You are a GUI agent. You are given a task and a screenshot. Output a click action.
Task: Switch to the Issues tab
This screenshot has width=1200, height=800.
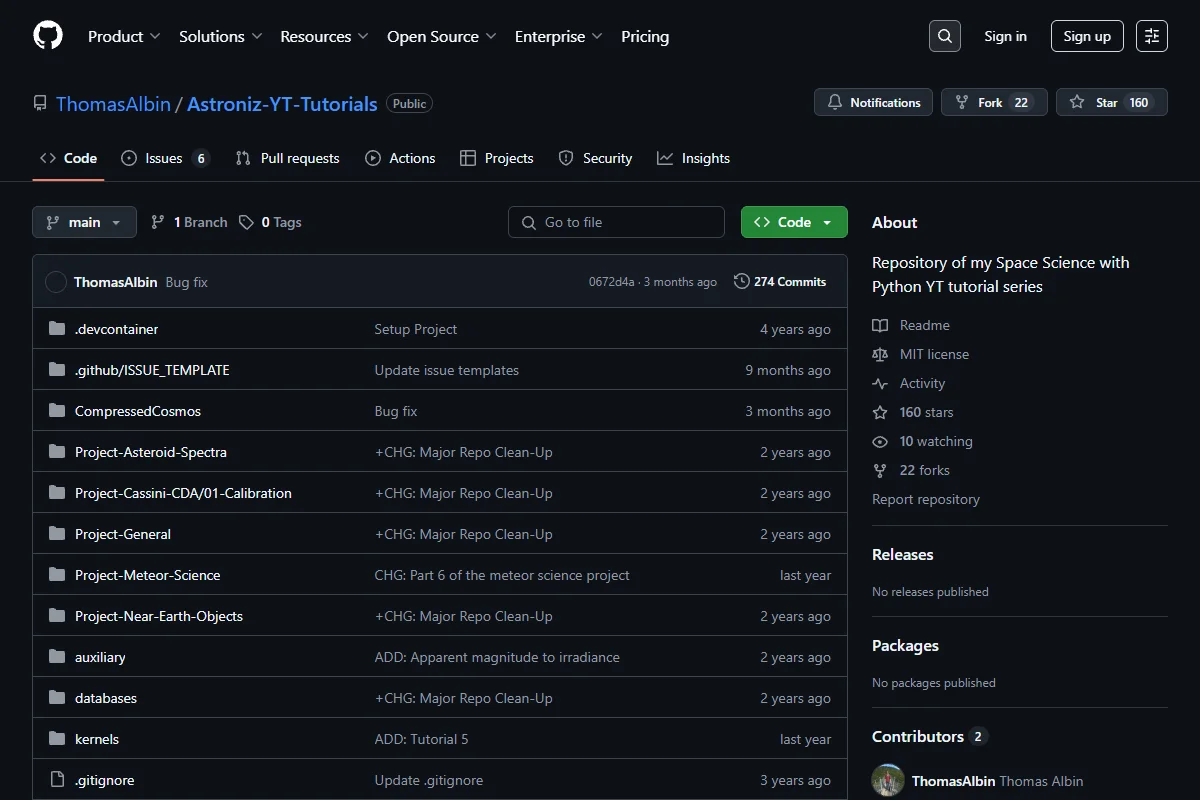pyautogui.click(x=165, y=158)
